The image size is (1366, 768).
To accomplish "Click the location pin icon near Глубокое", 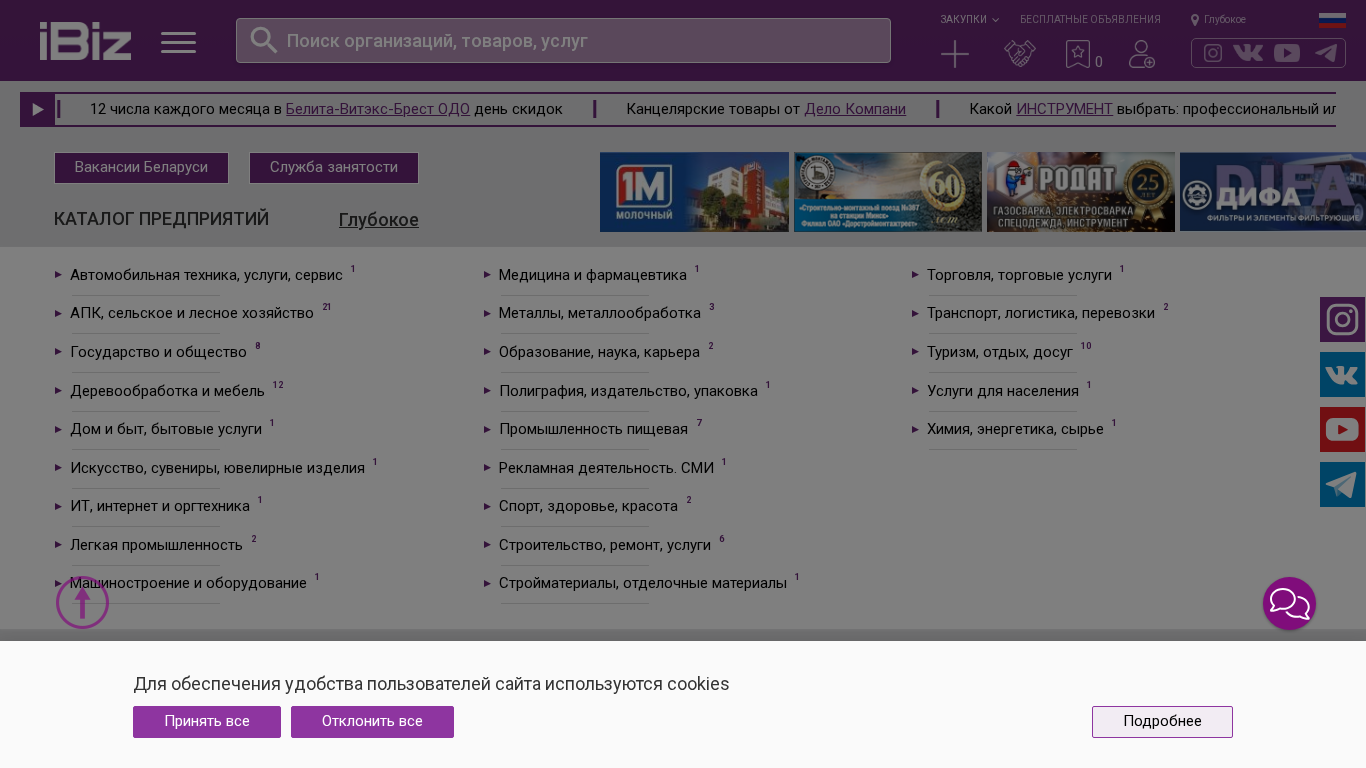I will [1195, 20].
